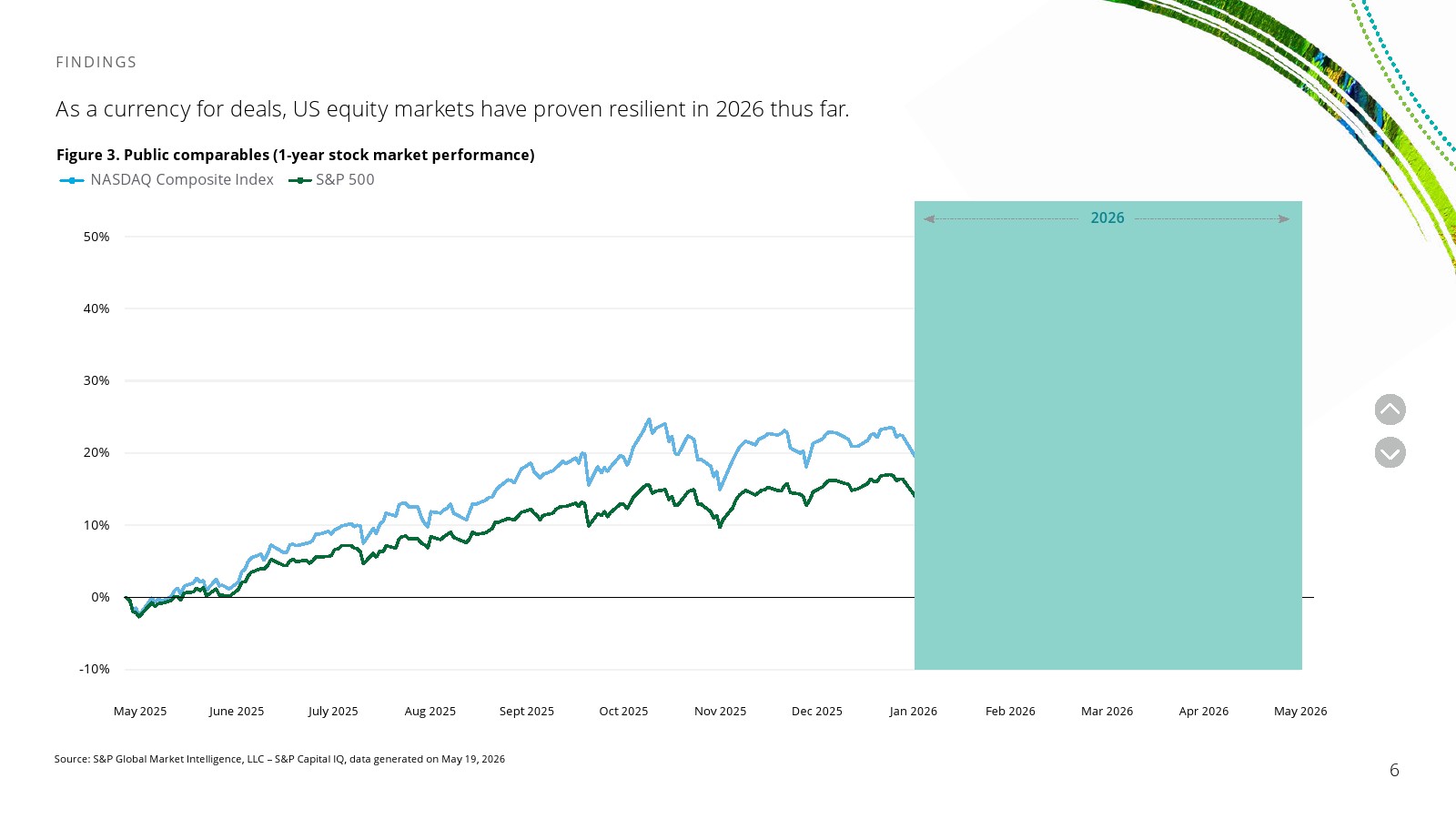Select the Oct 2025 axis label
This screenshot has width=1456, height=819.
tap(623, 712)
